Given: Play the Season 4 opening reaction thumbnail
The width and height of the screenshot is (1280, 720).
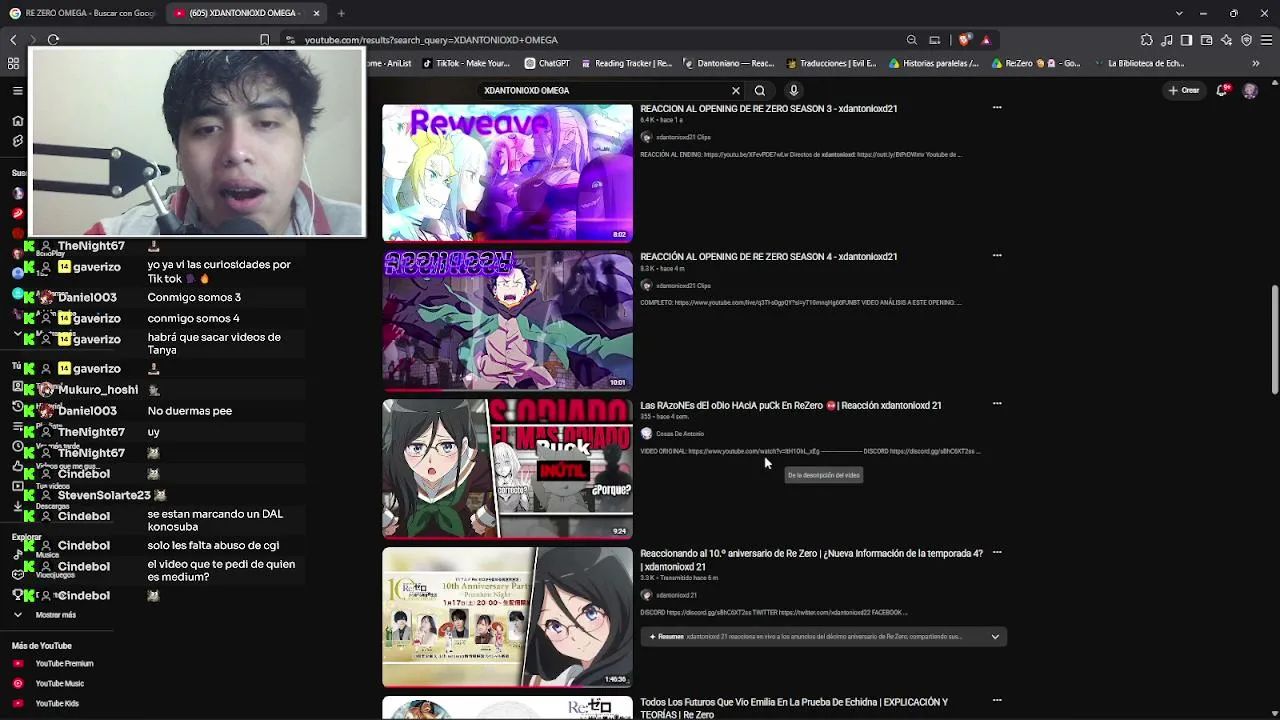Looking at the screenshot, I should [x=507, y=320].
